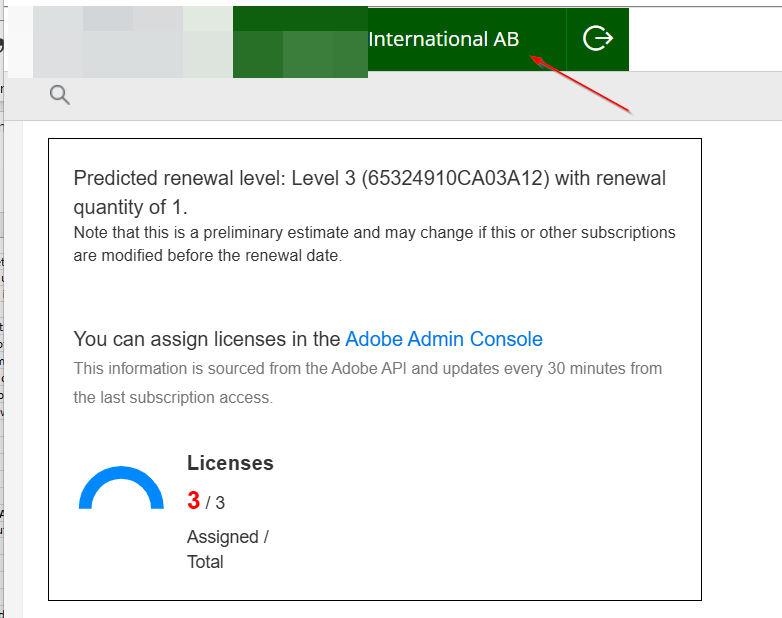Open the Adobe Admin Console link
The width and height of the screenshot is (782, 618).
click(444, 339)
